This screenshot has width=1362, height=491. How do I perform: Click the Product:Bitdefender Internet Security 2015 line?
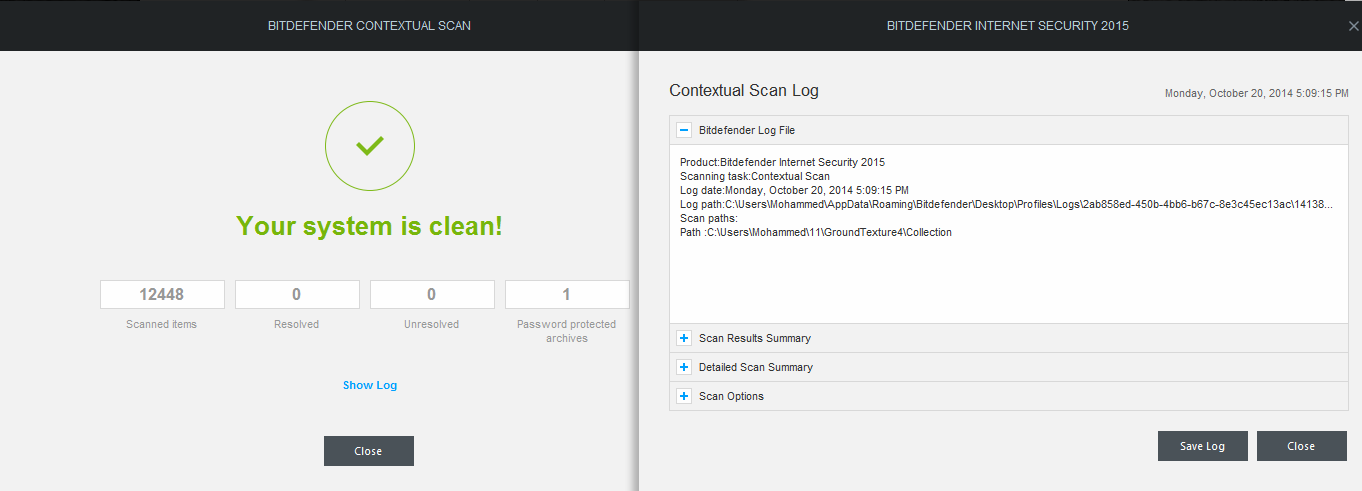point(782,162)
